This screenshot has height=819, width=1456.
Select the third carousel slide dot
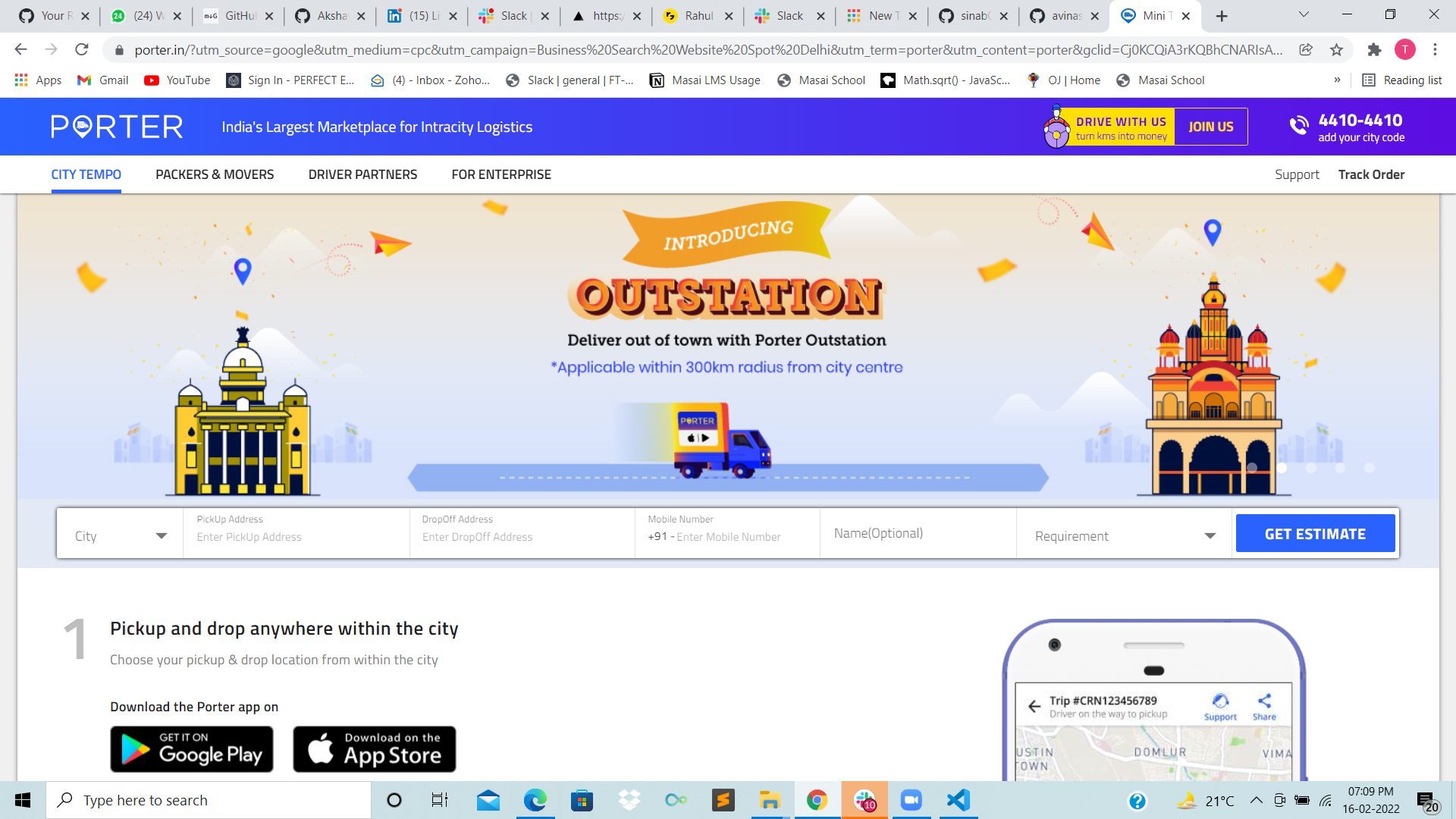1311,468
